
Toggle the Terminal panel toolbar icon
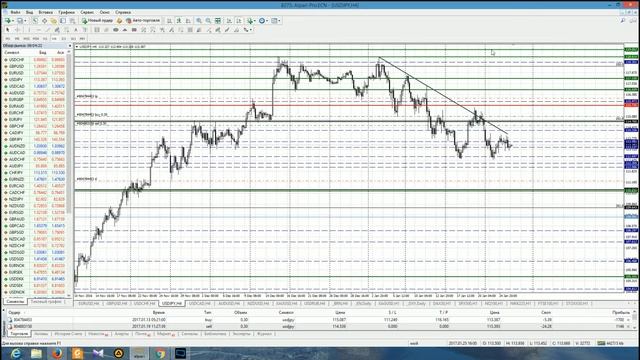coord(63,20)
